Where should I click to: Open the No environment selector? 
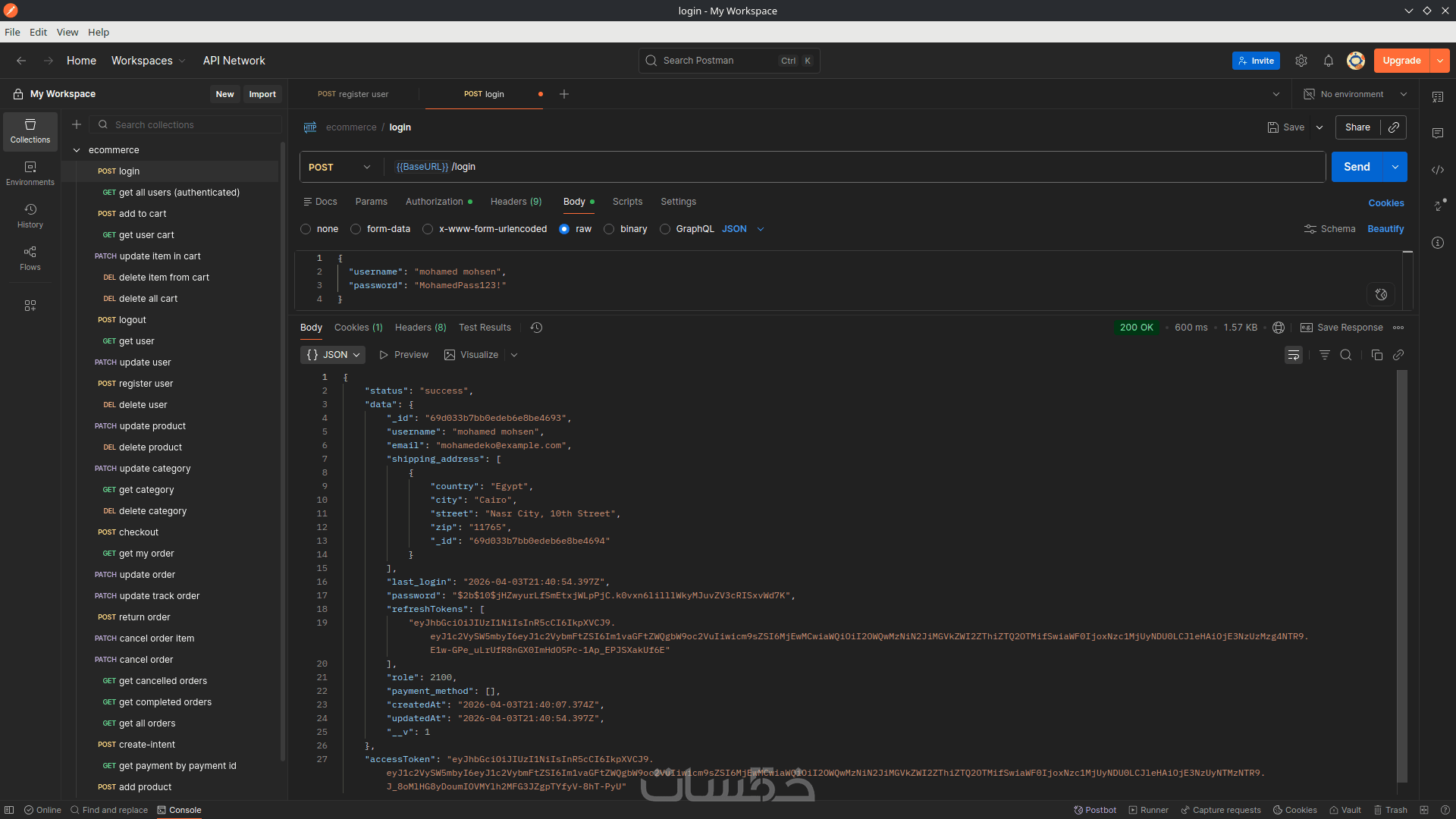coord(1355,94)
